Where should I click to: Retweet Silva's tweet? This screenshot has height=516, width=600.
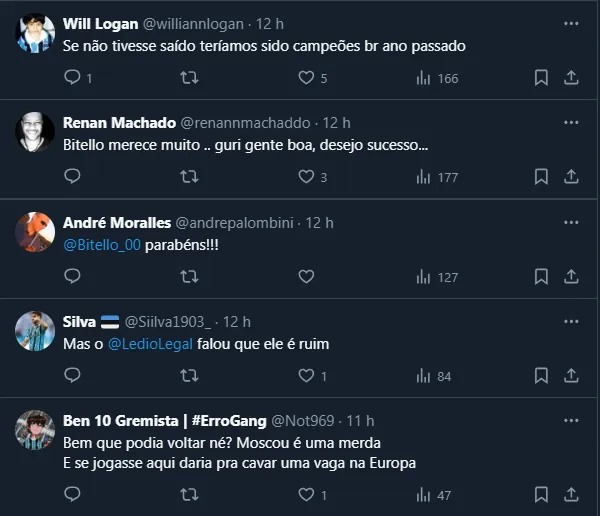[188, 376]
